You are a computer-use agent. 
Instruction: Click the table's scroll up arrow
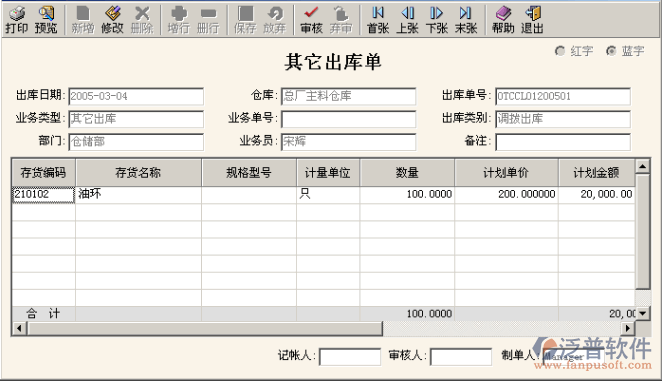(x=642, y=167)
